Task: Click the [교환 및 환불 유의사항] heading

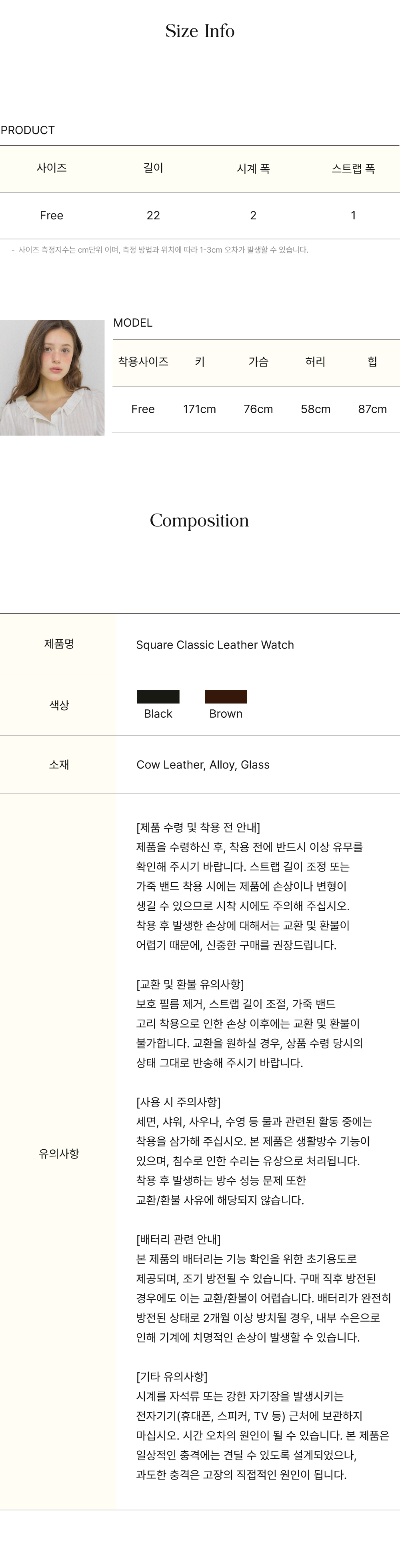Action: [x=190, y=984]
